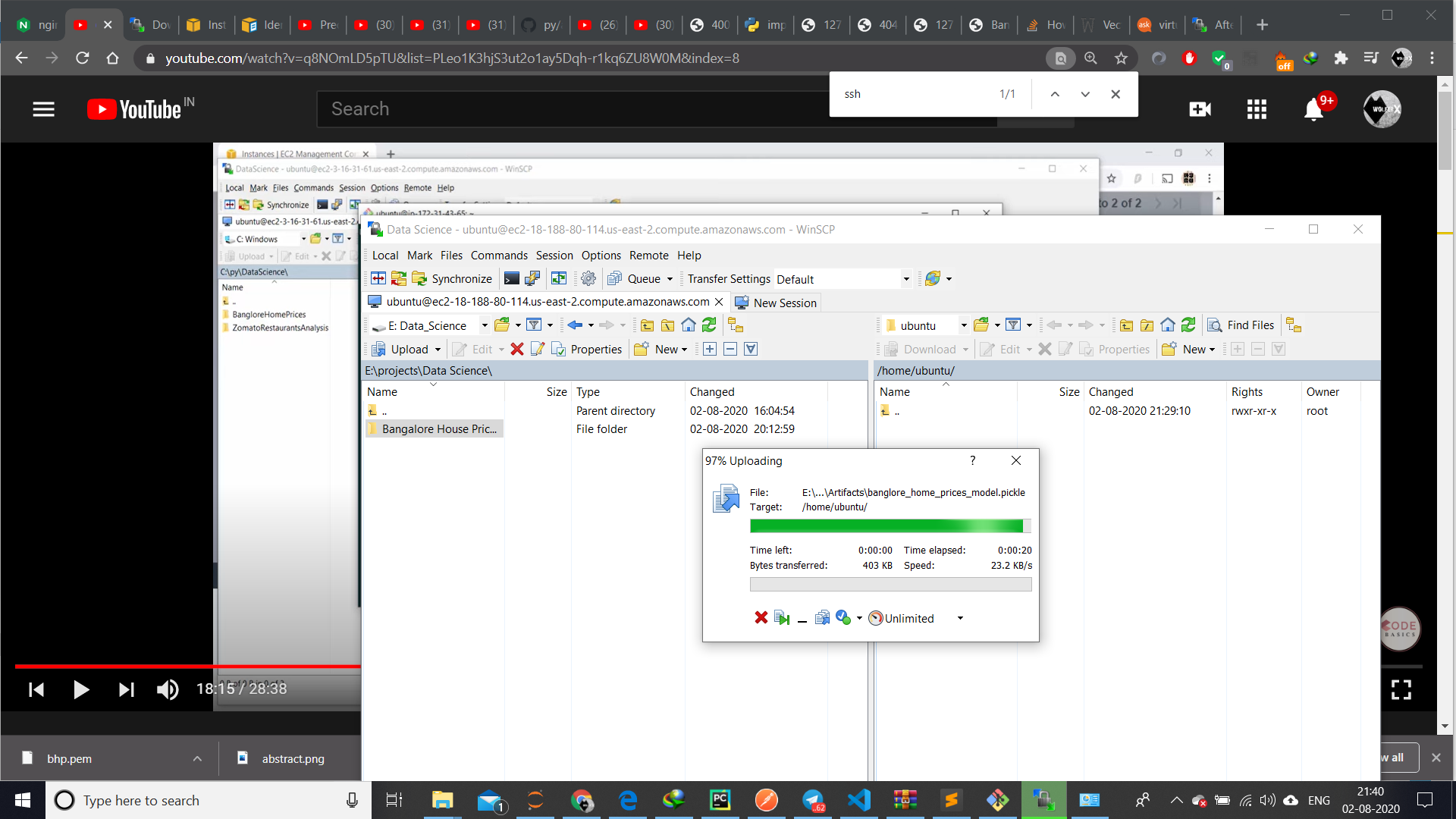
Task: Show hidden system tray icons chevron
Action: (1176, 800)
